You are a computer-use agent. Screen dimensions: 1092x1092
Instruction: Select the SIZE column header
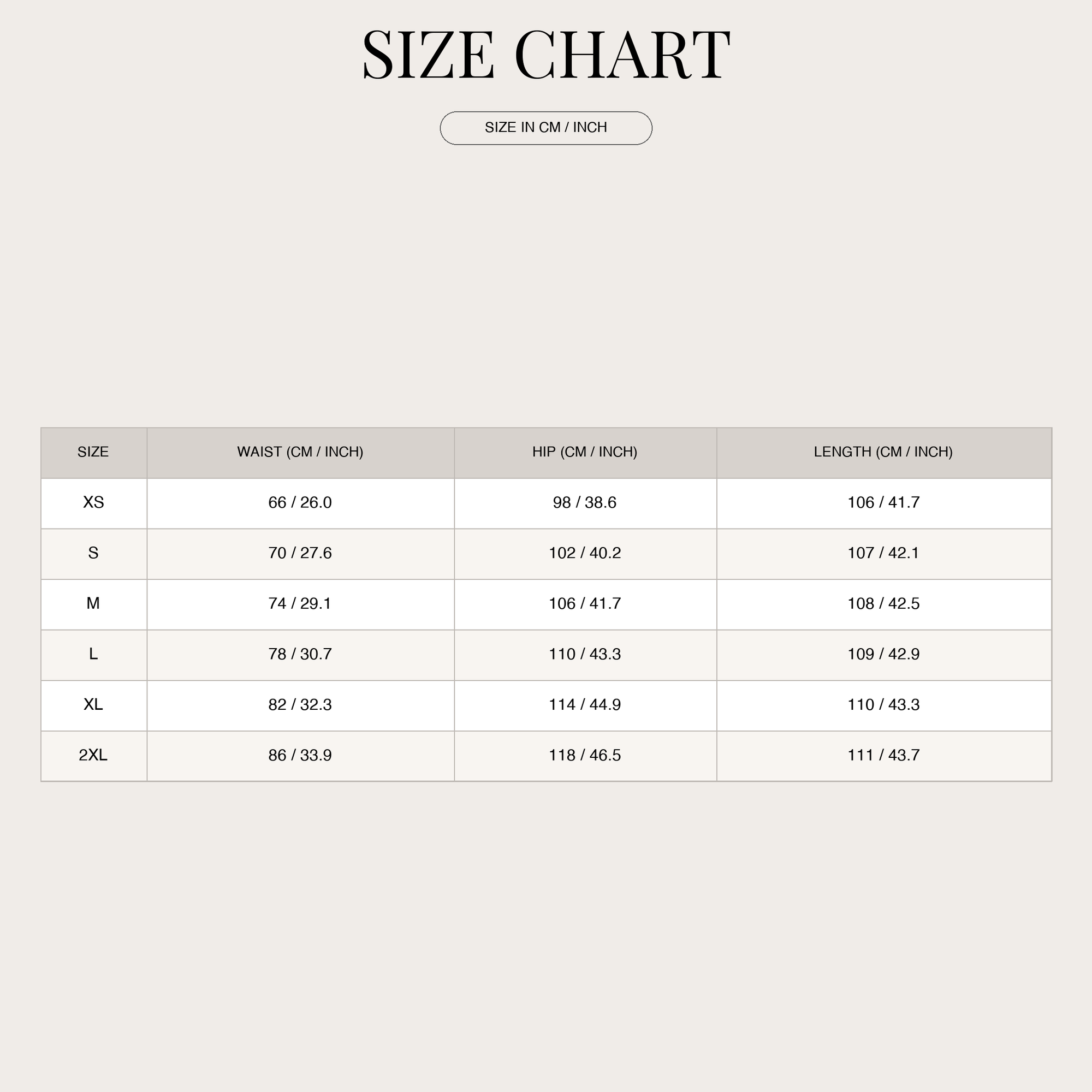[93, 452]
